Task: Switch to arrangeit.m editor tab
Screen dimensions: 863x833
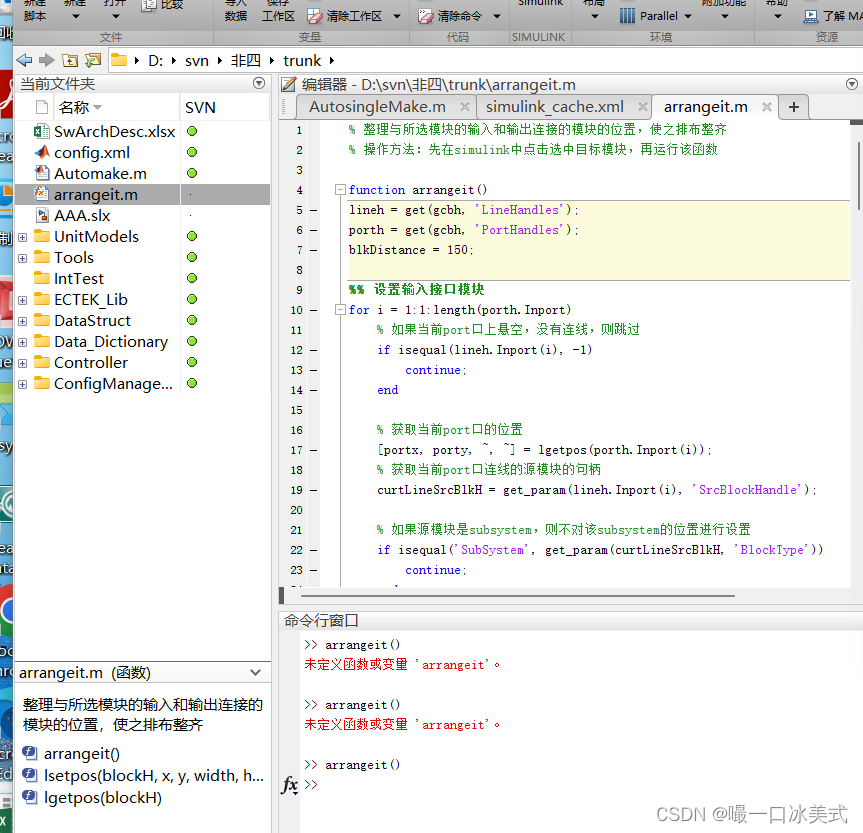Action: click(706, 107)
